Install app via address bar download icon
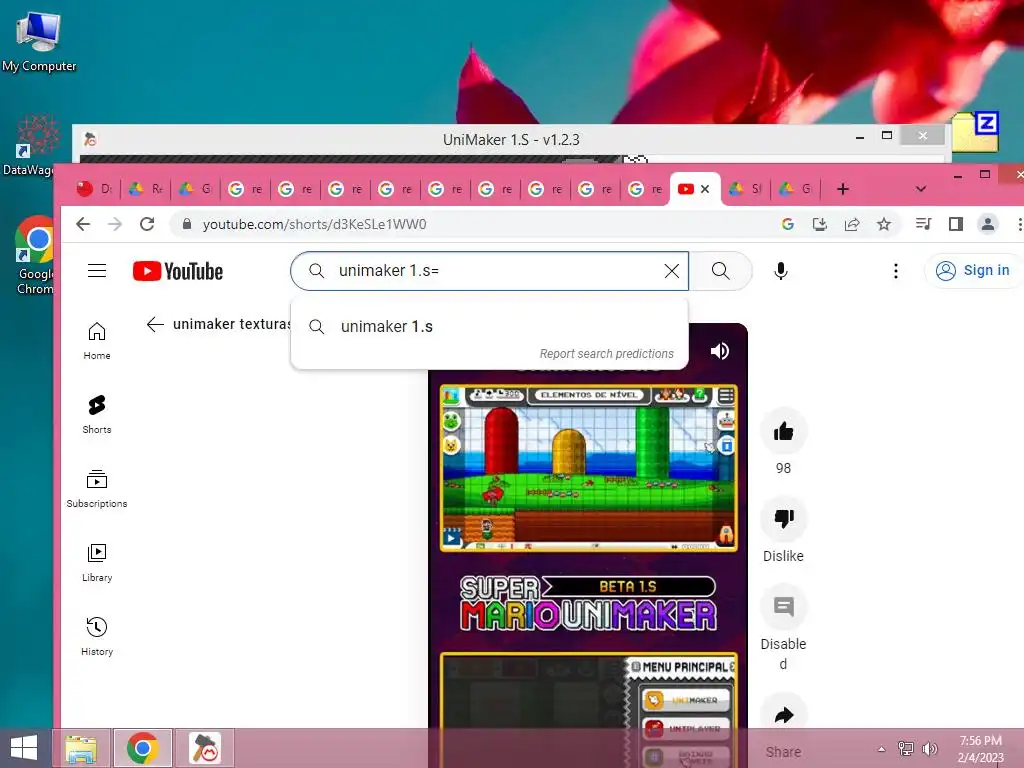The height and width of the screenshot is (768, 1024). [820, 225]
